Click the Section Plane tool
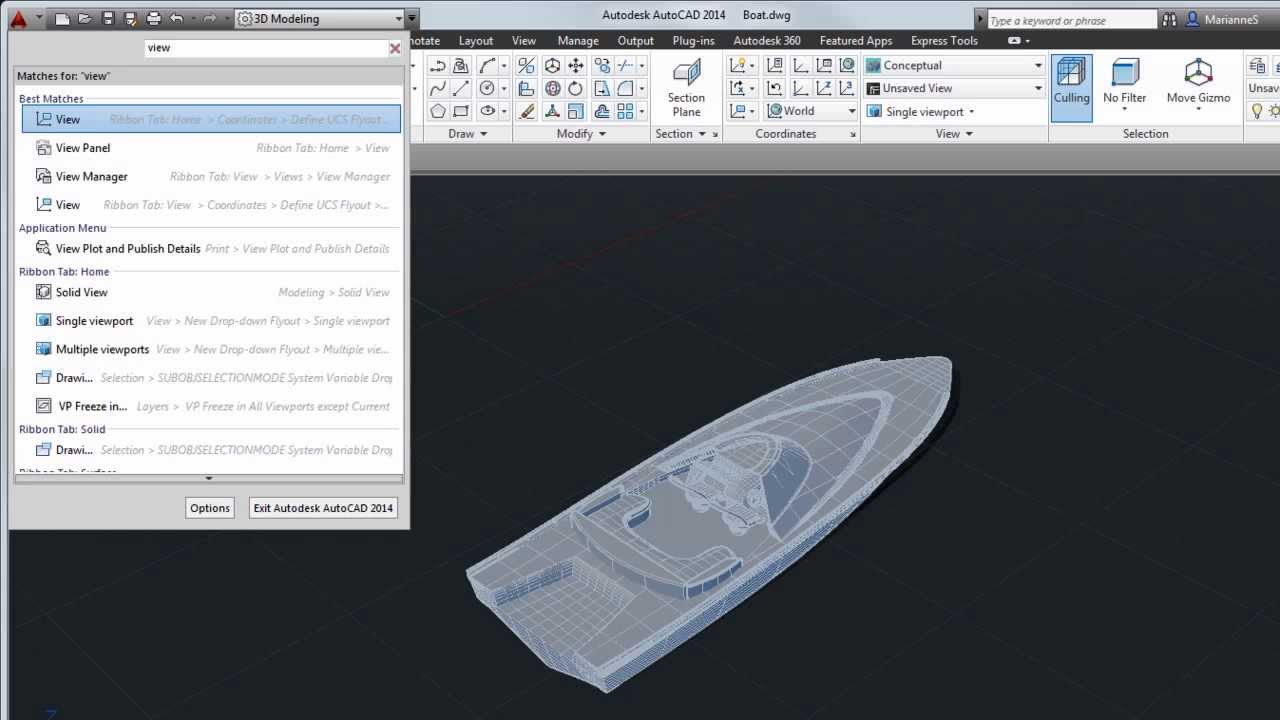Image resolution: width=1280 pixels, height=720 pixels. (686, 88)
